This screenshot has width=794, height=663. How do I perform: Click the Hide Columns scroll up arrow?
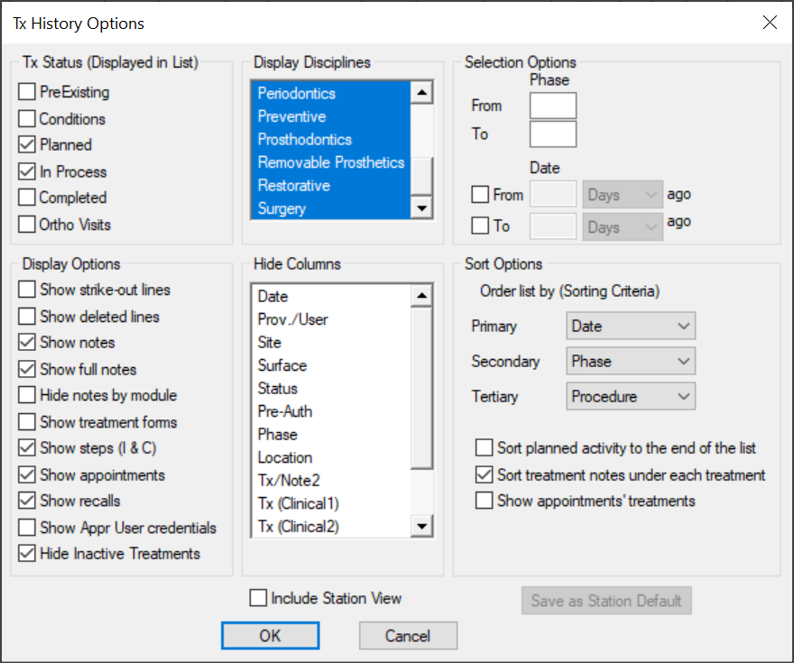pyautogui.click(x=422, y=296)
